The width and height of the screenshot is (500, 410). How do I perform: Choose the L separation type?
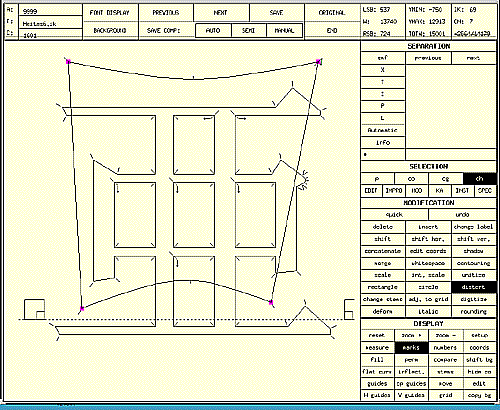click(x=383, y=118)
